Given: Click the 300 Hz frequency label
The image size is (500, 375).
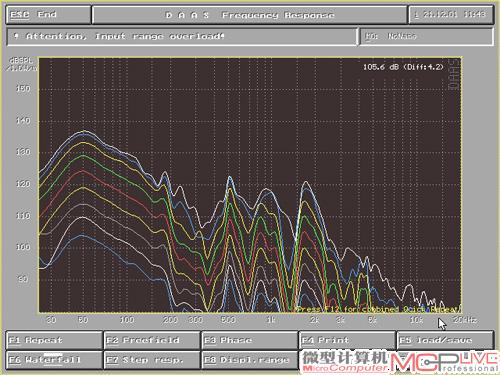Looking at the screenshot, I should 196,320.
